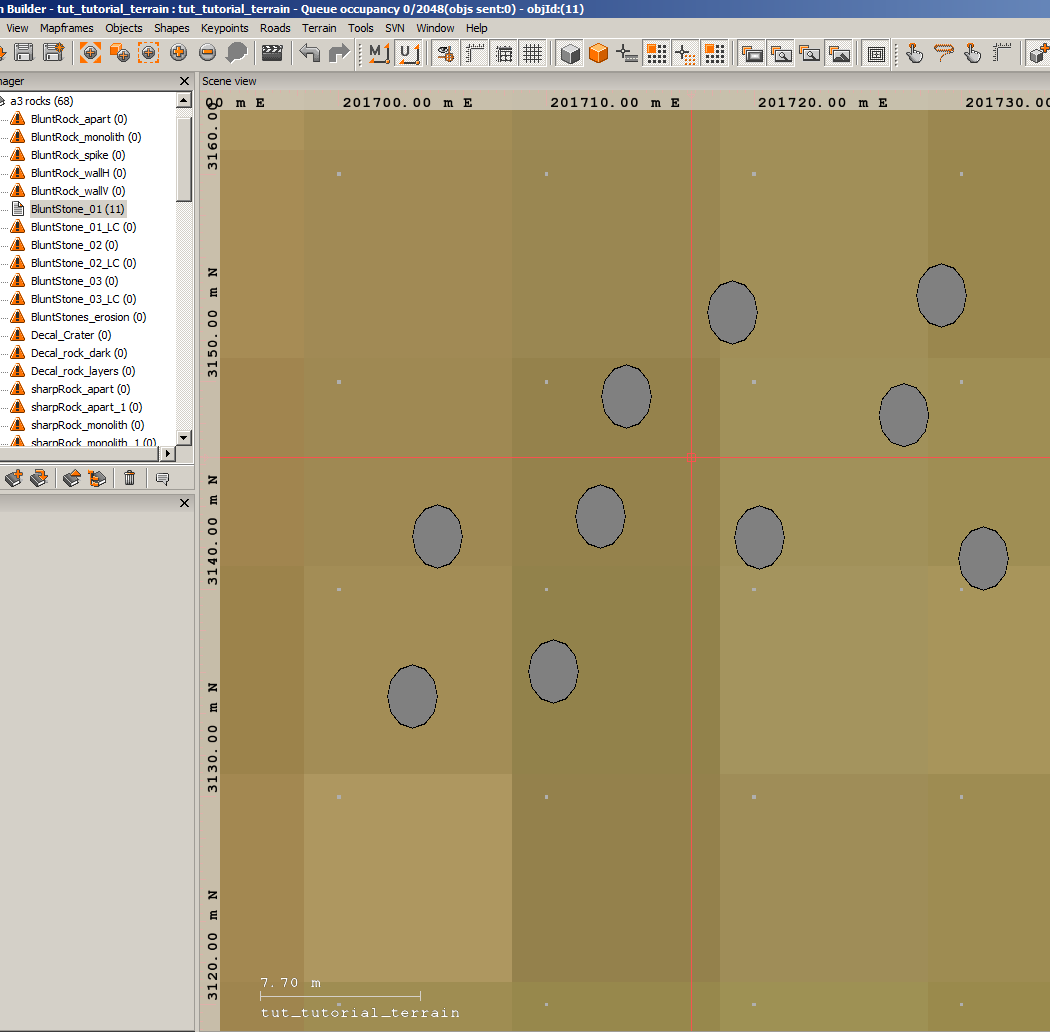Click the library list scroll up arrow
The width and height of the screenshot is (1050, 1032).
click(x=183, y=101)
